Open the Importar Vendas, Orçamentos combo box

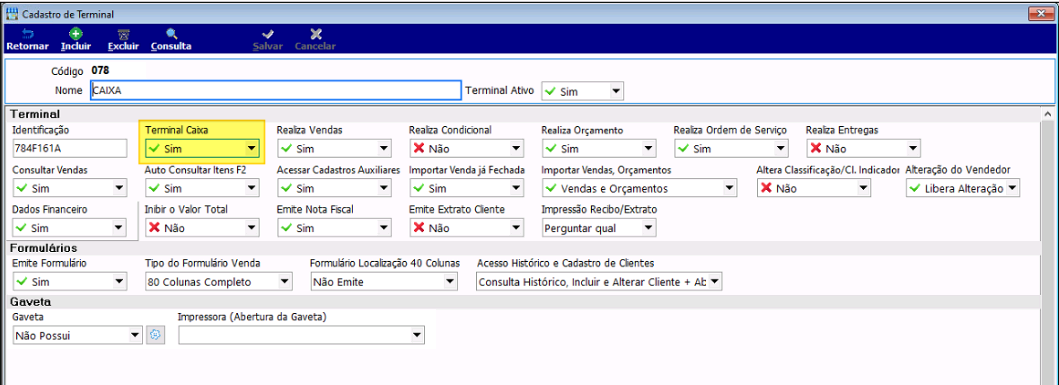(639, 188)
